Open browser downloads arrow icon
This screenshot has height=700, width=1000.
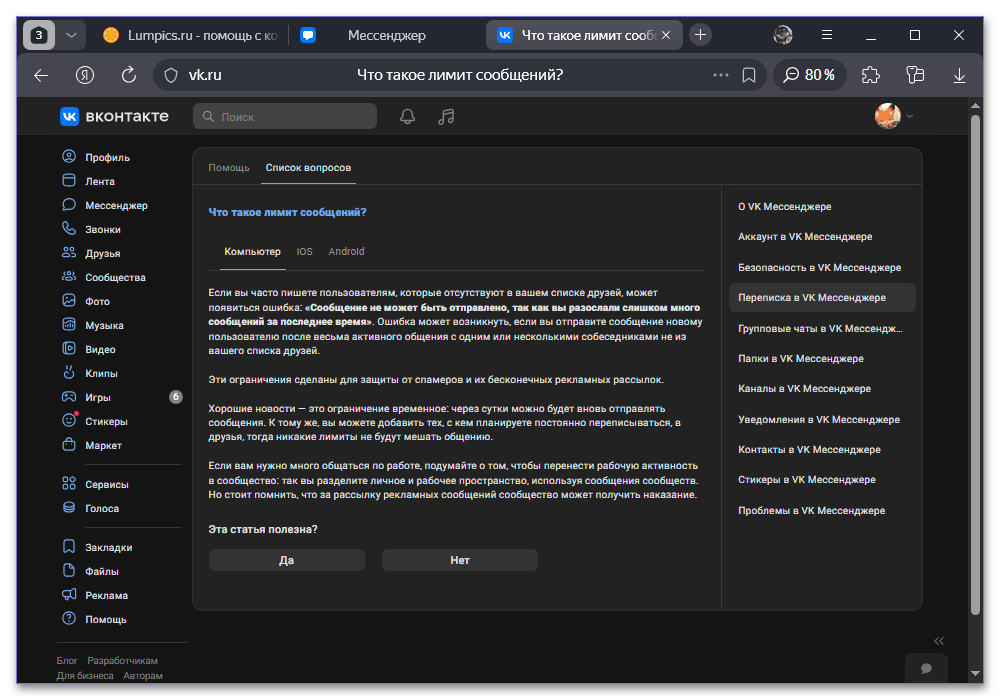pos(959,75)
